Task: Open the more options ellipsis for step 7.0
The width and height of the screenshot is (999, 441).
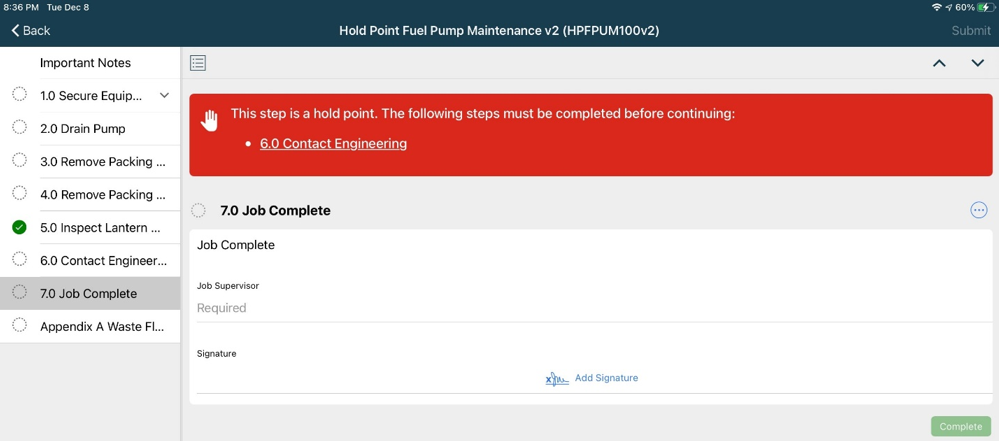Action: 979,210
